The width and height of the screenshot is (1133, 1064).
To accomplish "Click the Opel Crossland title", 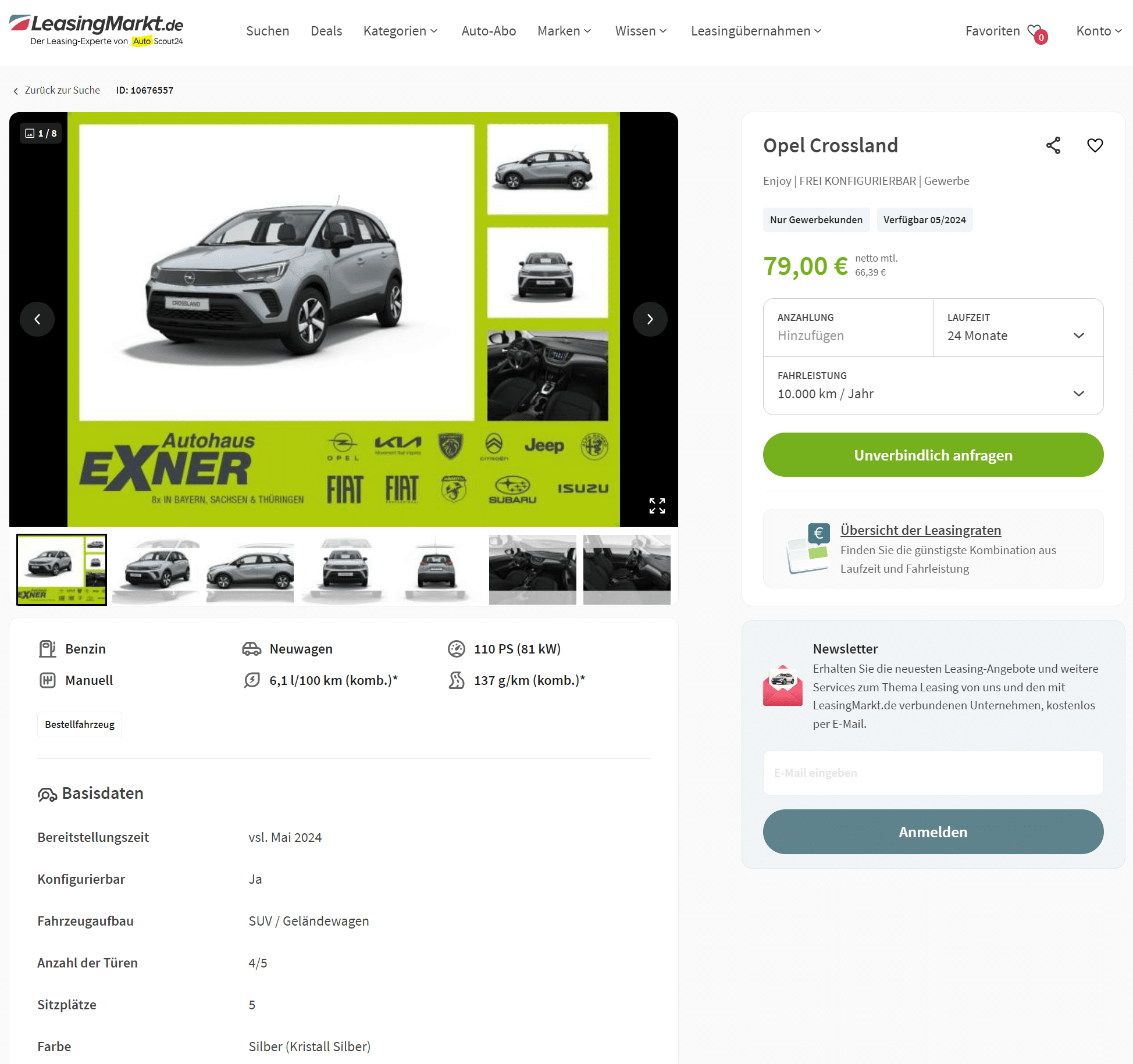I will pos(831,145).
